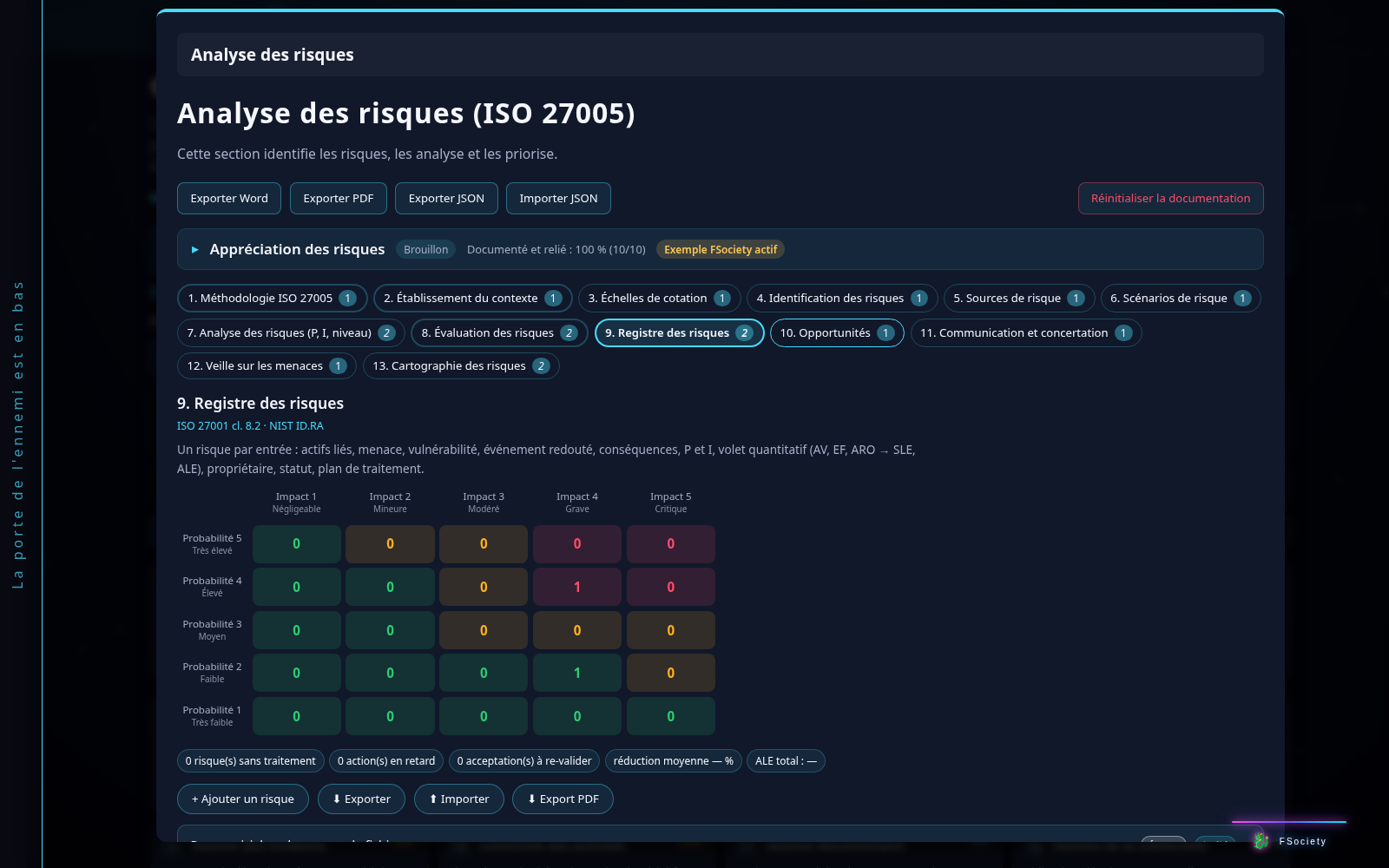Viewport: 1389px width, 868px height.
Task: Switch to the Opportunités tab
Action: click(x=837, y=332)
